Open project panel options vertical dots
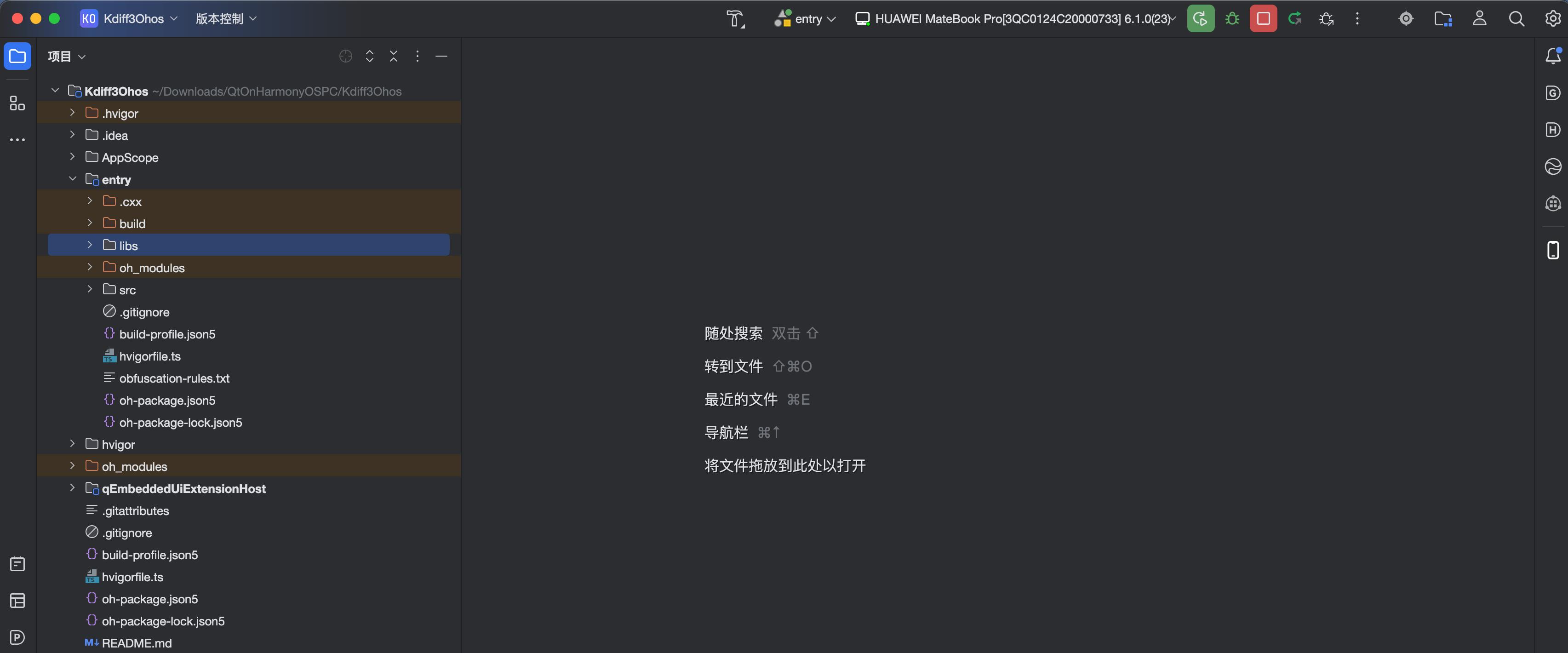The height and width of the screenshot is (653, 1568). point(417,56)
